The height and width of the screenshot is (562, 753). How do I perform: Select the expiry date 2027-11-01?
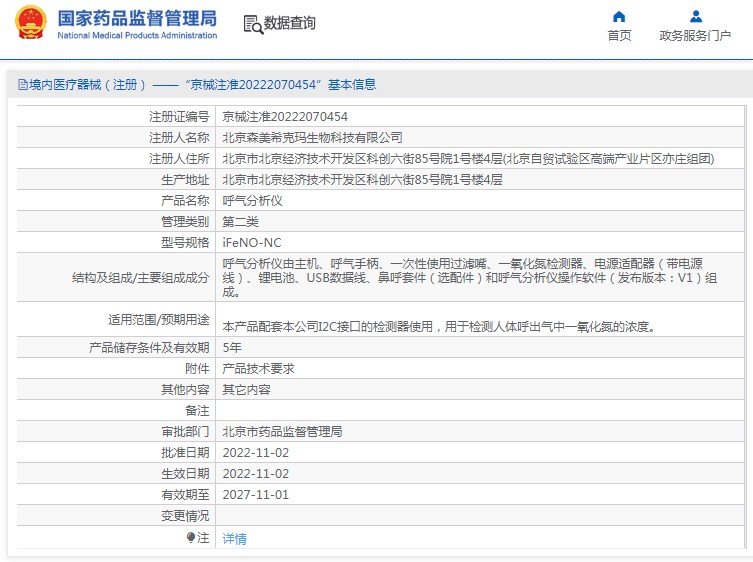(255, 495)
